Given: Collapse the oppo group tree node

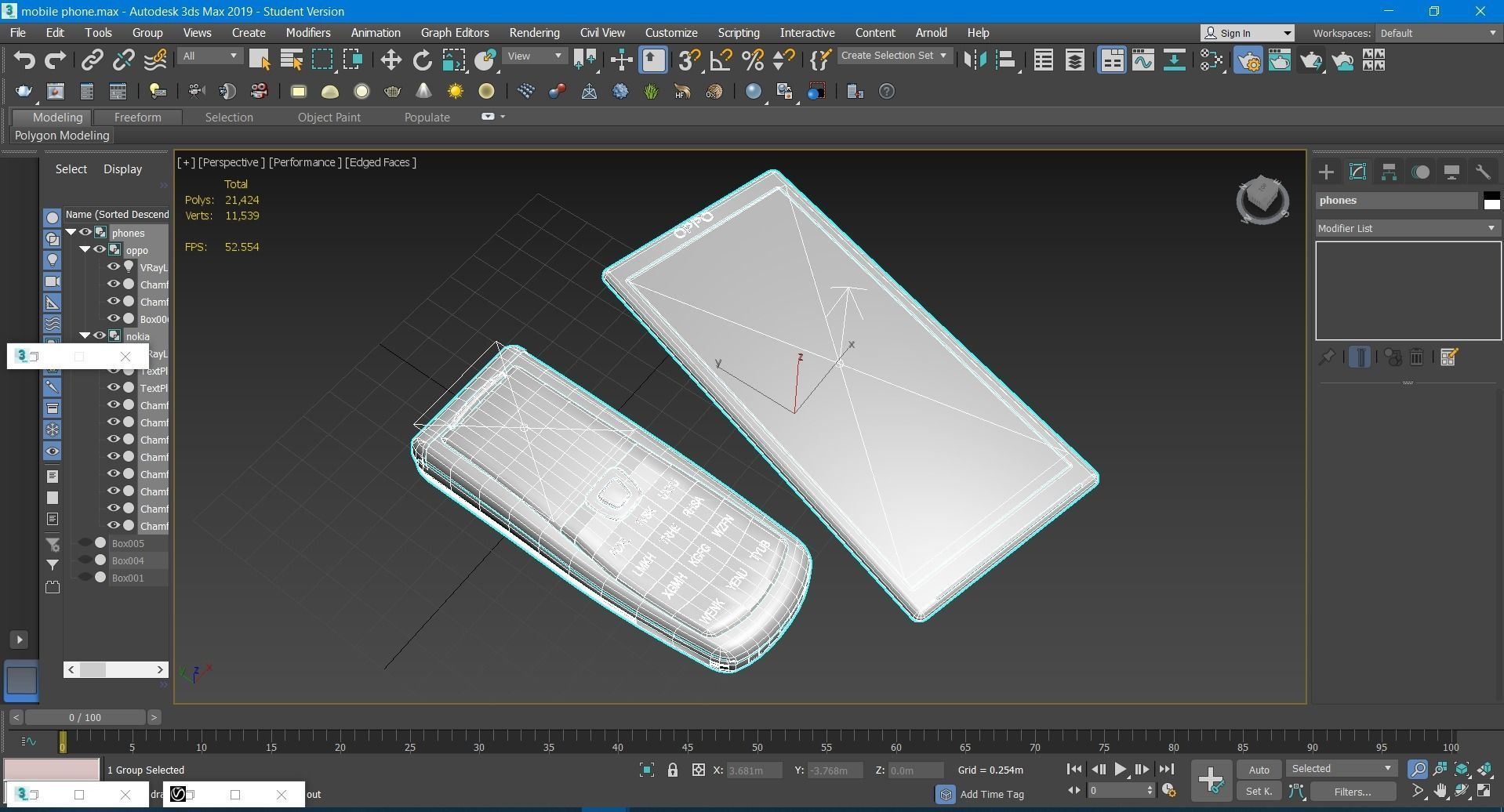Looking at the screenshot, I should click(x=85, y=249).
